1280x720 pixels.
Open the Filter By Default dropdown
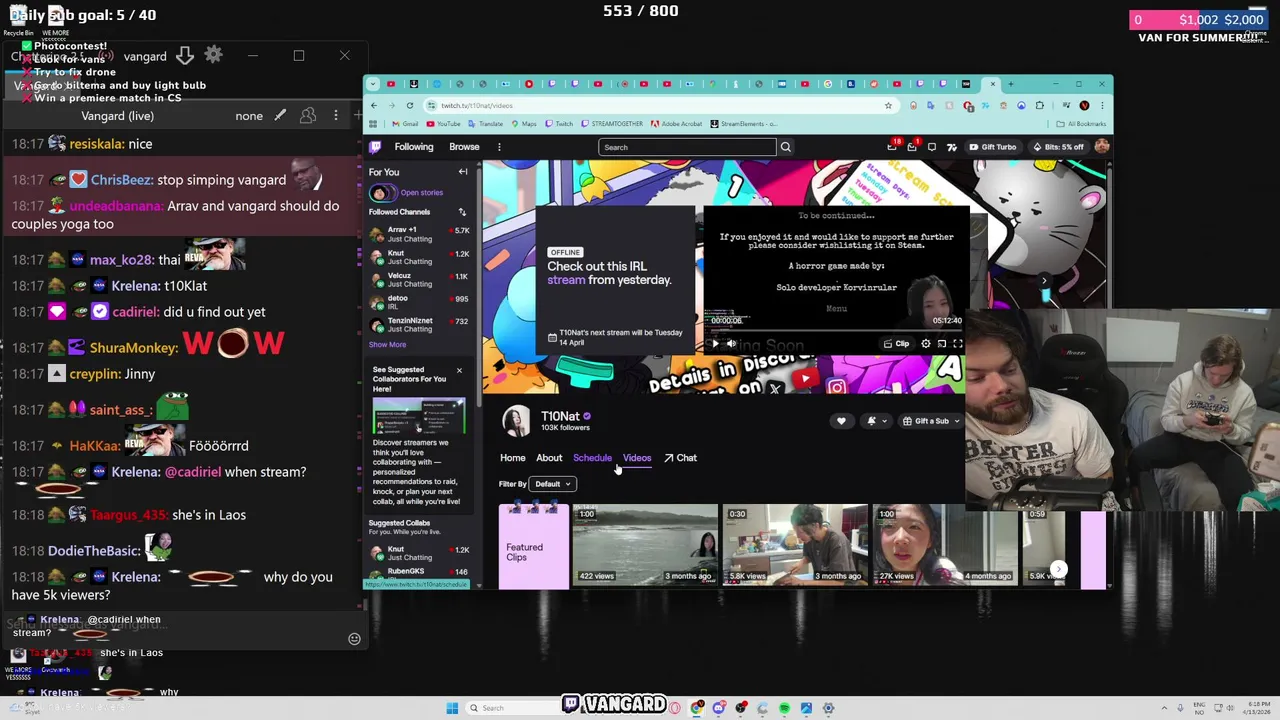[x=552, y=484]
